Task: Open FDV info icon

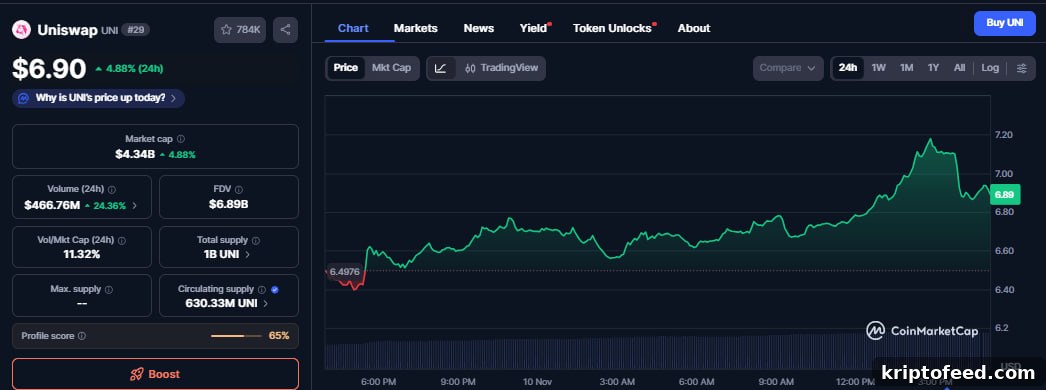Action: click(239, 189)
